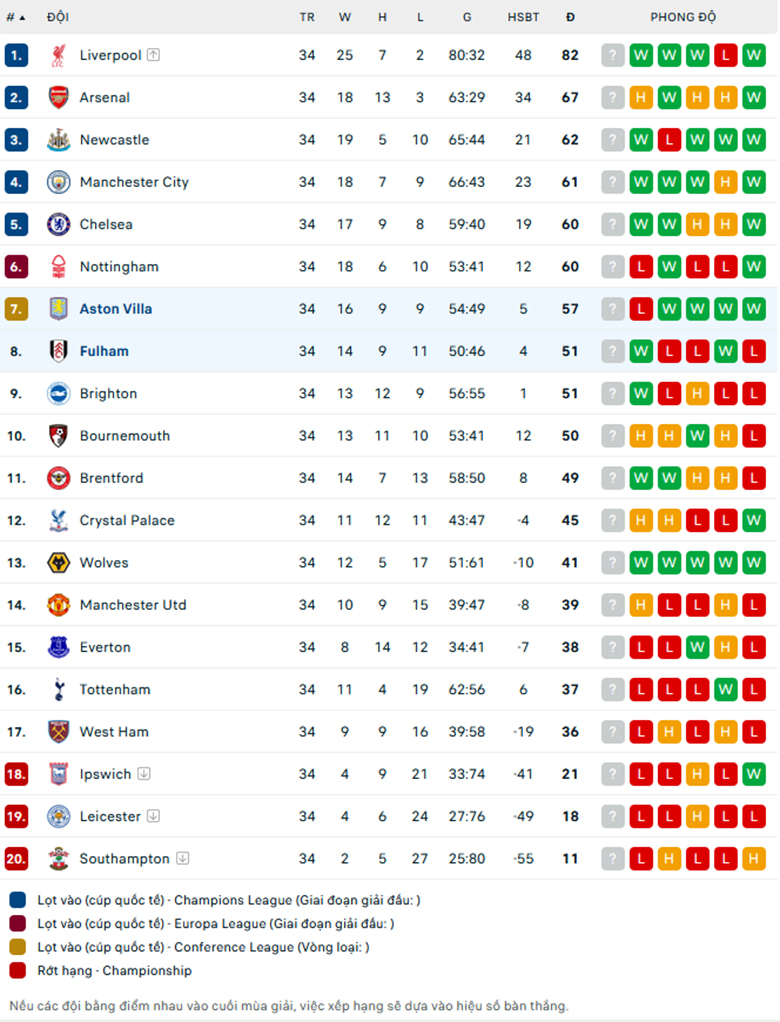Click the Arsenal club crest icon

(59, 98)
